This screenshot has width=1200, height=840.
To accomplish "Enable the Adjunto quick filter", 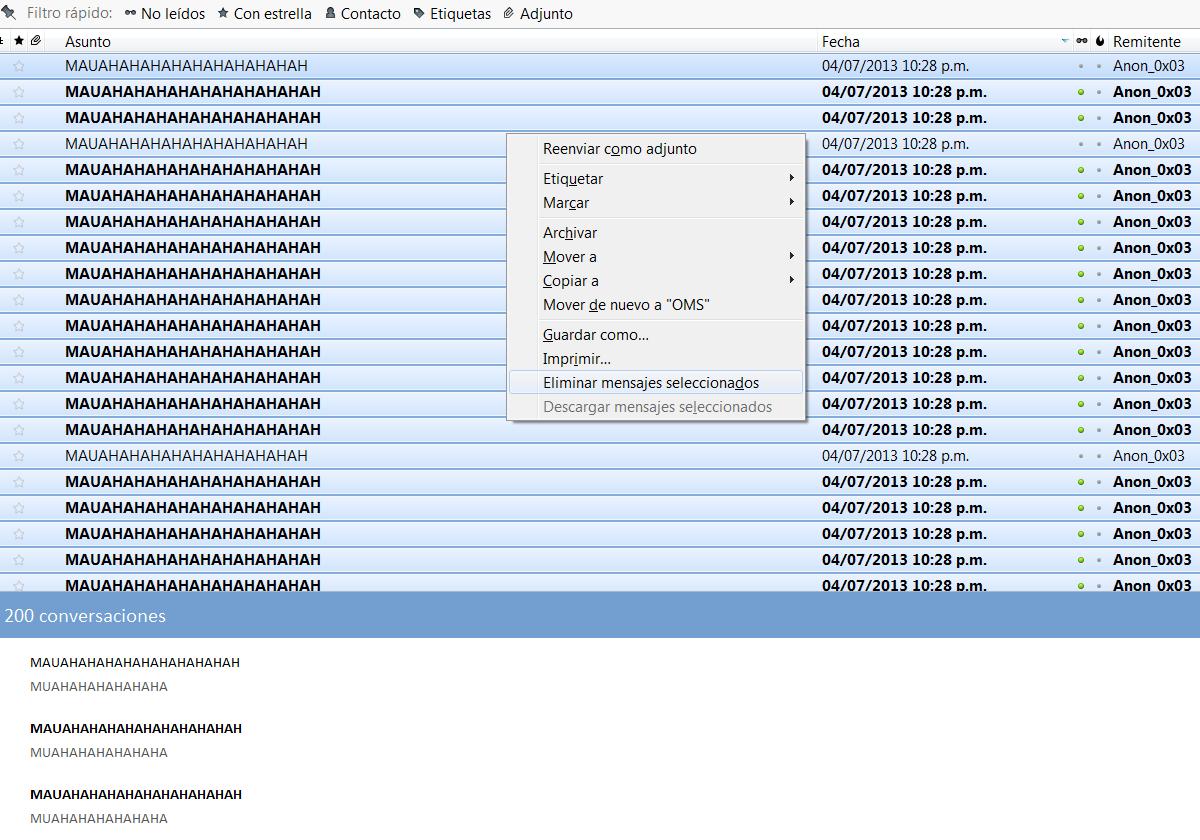I will [x=537, y=14].
